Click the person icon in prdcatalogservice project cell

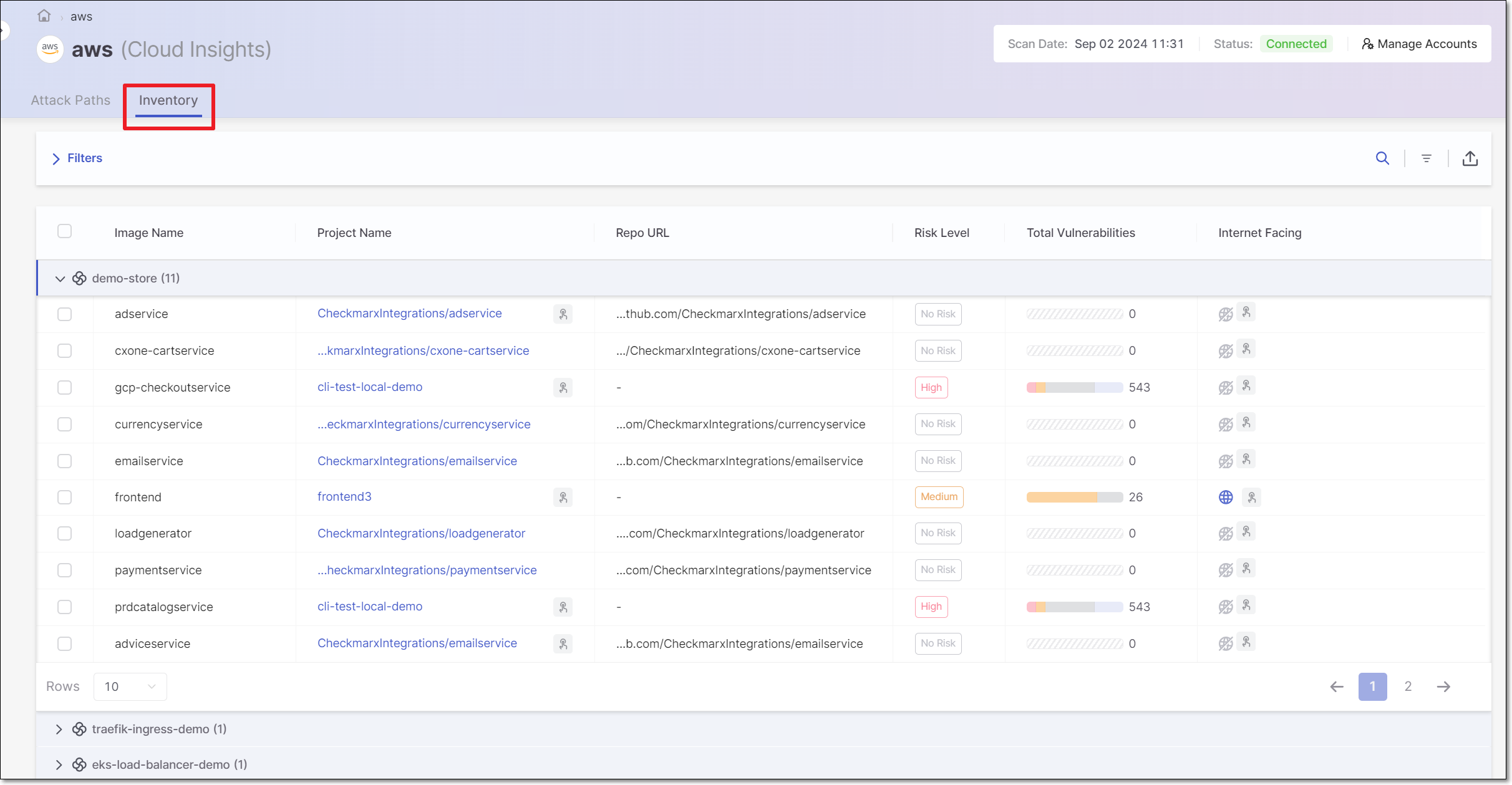pos(563,607)
